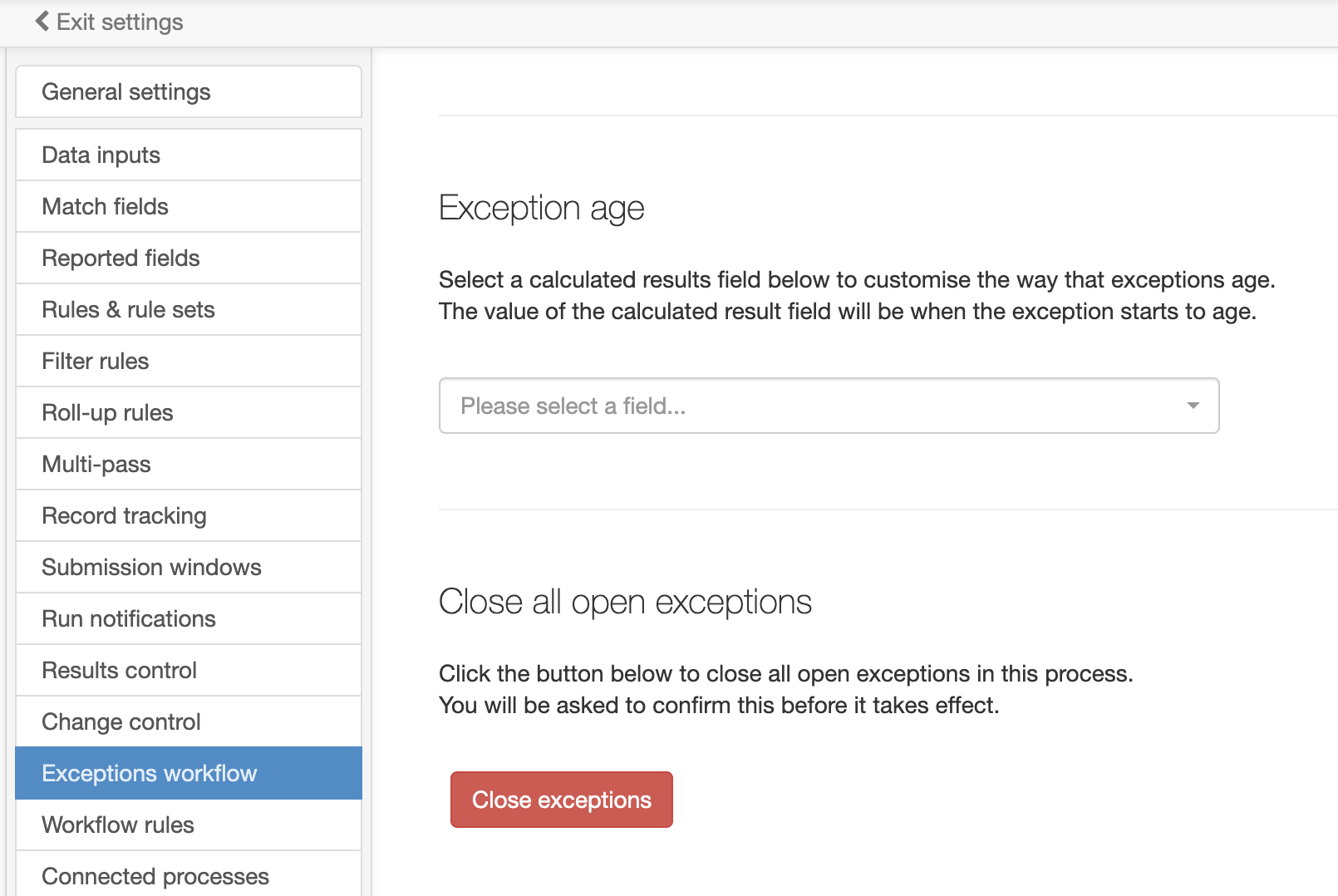Viewport: 1338px width, 896px height.
Task: Select the highlighted Exceptions workflow item
Action: point(189,773)
